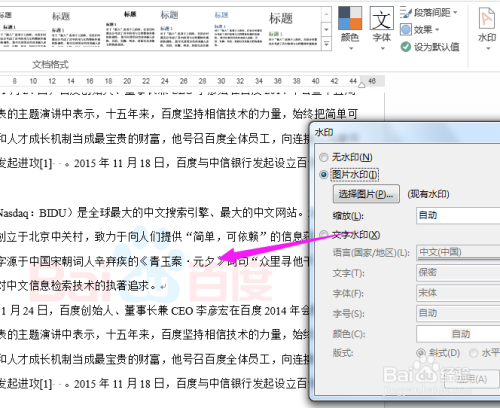Expand the style gallery more arrow
Viewport: 500px width, 408px height.
(x=326, y=44)
